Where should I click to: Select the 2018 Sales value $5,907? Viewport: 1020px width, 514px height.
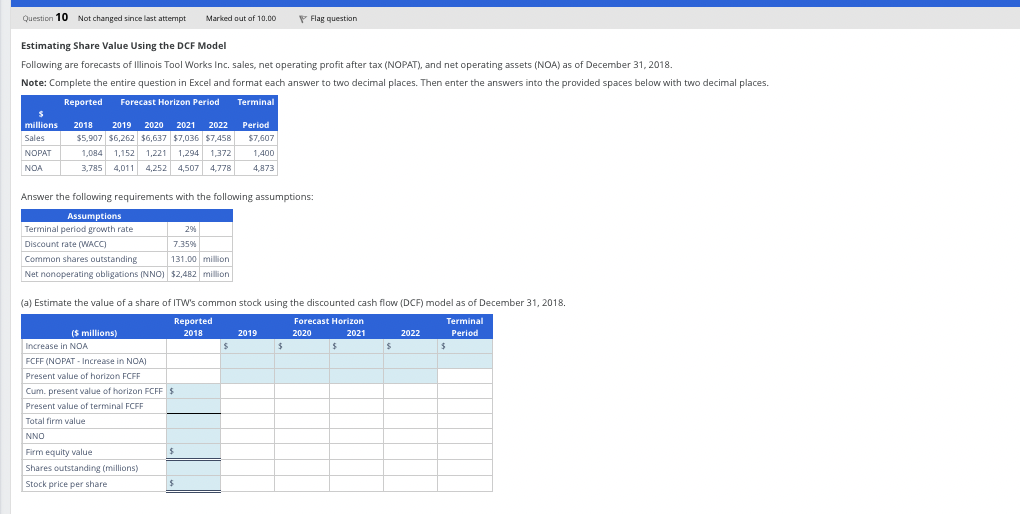pos(90,138)
